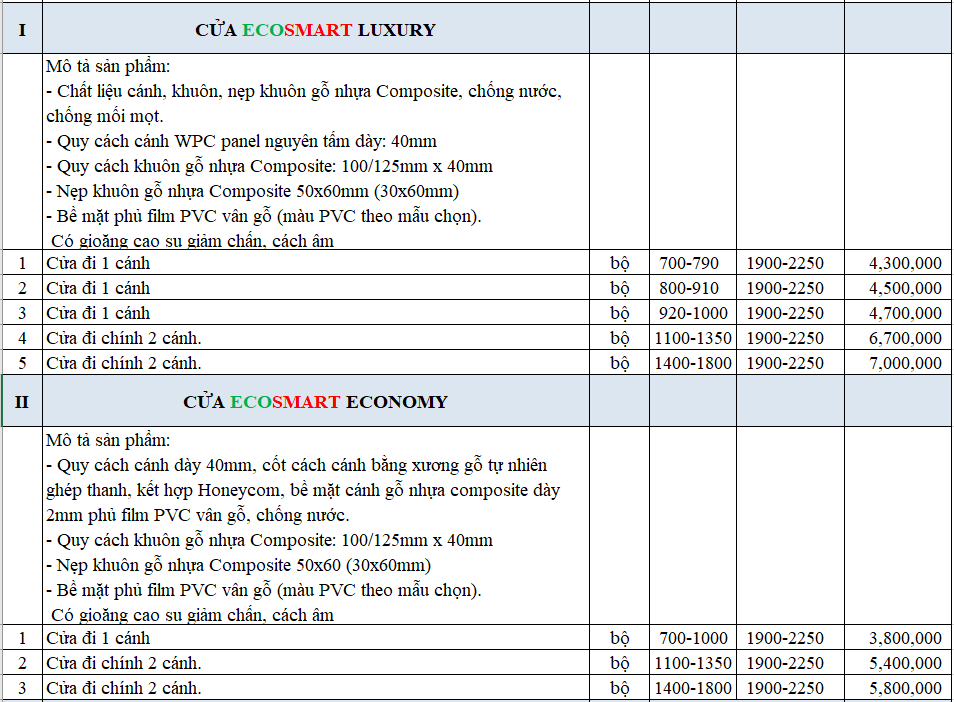Select unit 'bộ' in the 800-910 row

pos(619,288)
